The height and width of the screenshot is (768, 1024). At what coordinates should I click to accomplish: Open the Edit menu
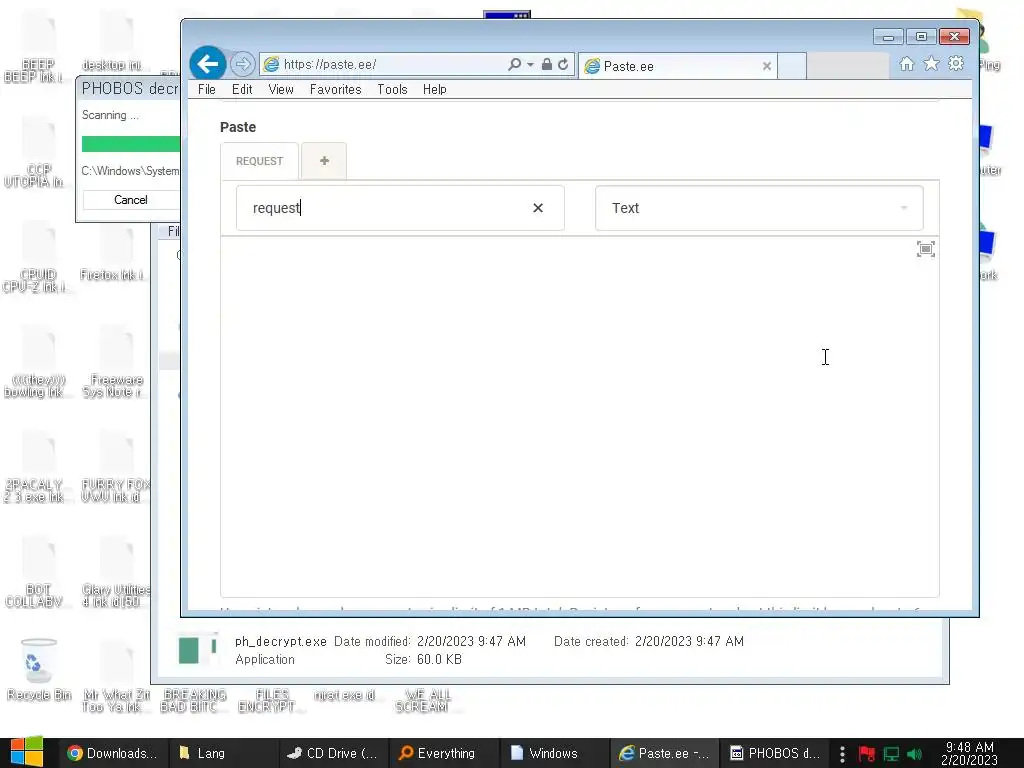242,89
